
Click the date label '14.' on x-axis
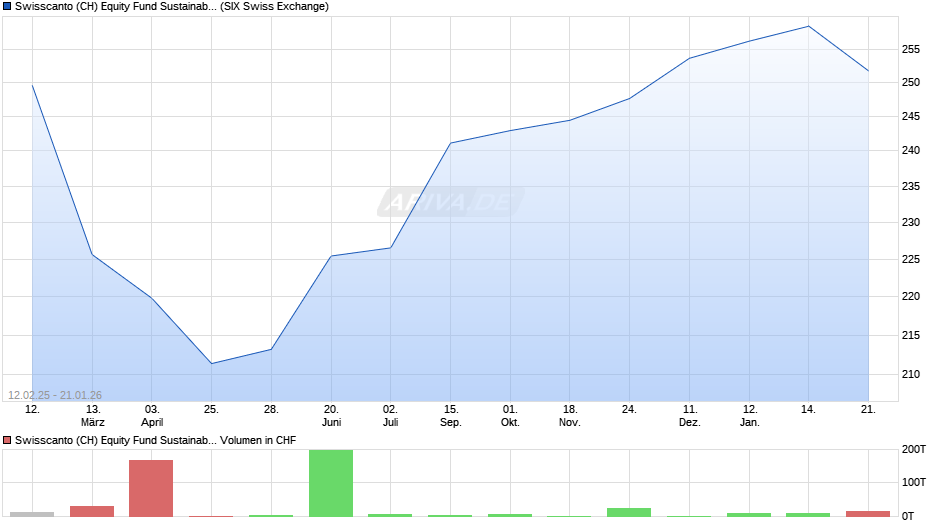(x=808, y=410)
